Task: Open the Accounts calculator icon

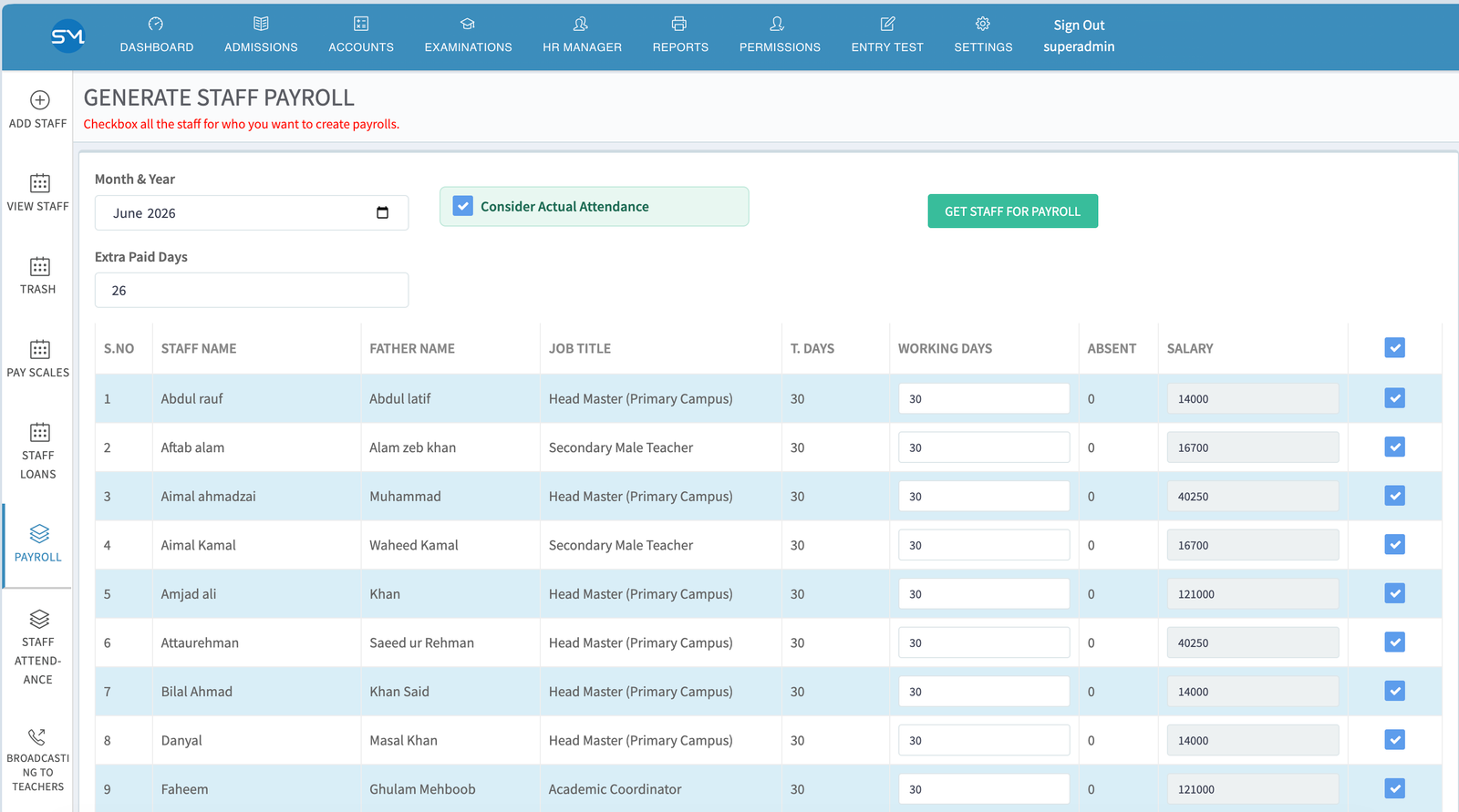Action: click(x=361, y=24)
